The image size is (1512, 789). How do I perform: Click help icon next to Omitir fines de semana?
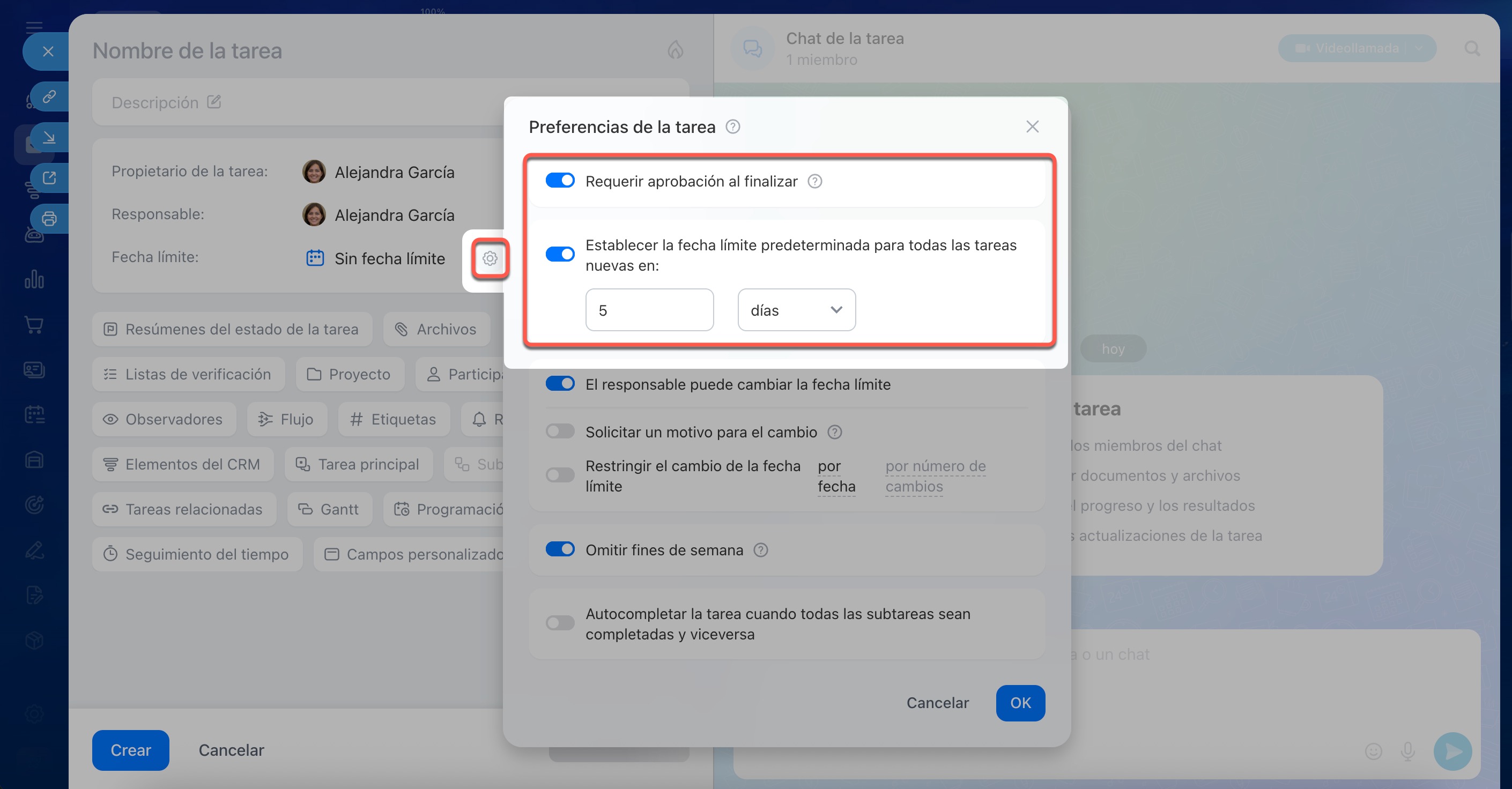point(761,549)
